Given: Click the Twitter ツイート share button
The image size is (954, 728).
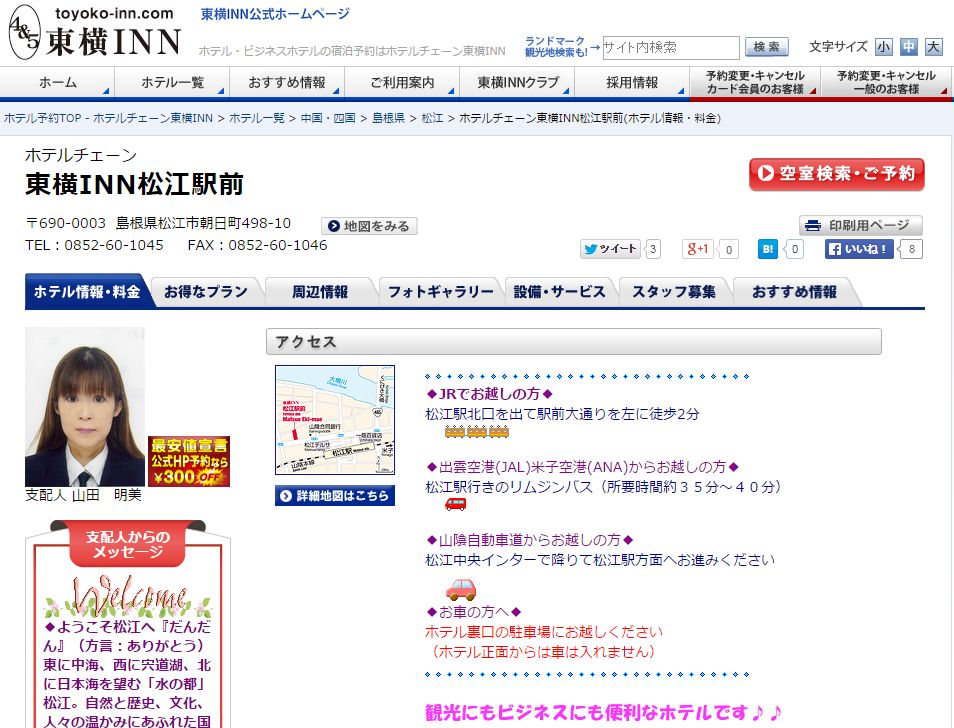Looking at the screenshot, I should click(610, 249).
